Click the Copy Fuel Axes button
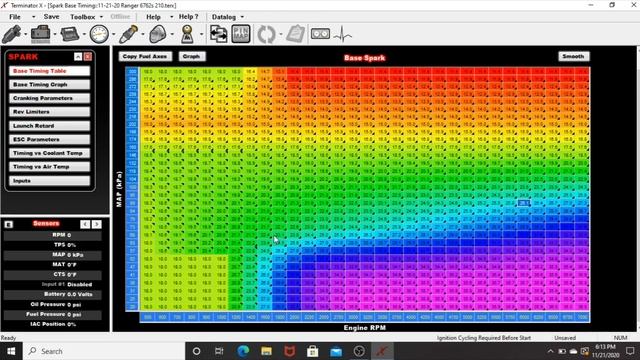Screen dimensions: 640x360 click(x=145, y=56)
